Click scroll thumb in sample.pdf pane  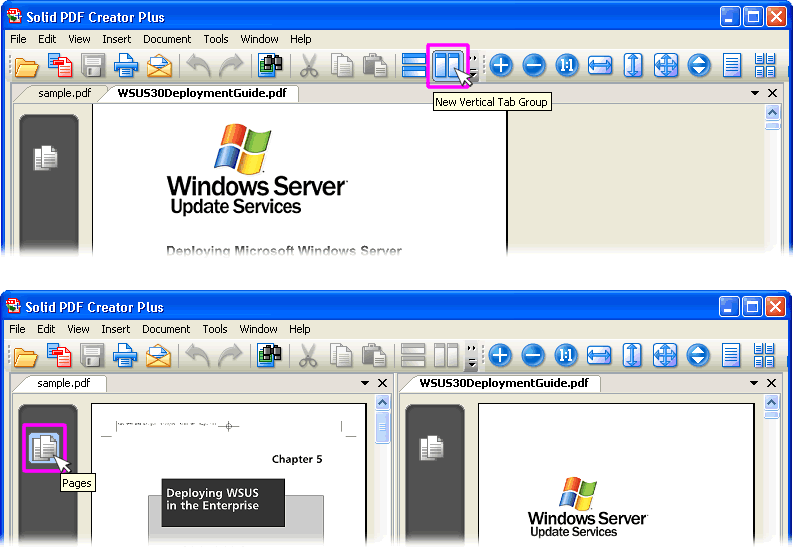pos(383,427)
